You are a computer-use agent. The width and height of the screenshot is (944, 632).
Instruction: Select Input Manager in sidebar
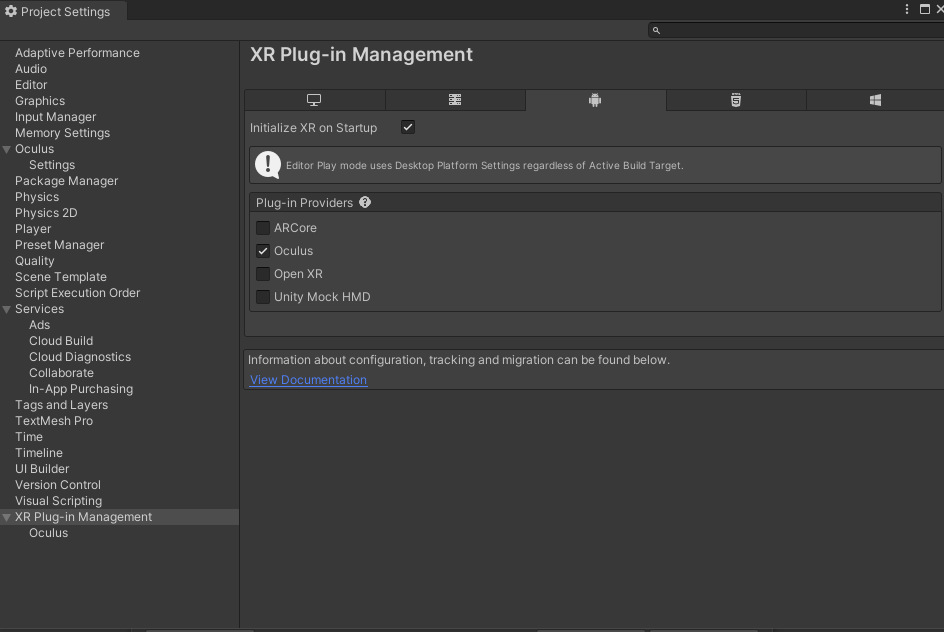coord(55,117)
